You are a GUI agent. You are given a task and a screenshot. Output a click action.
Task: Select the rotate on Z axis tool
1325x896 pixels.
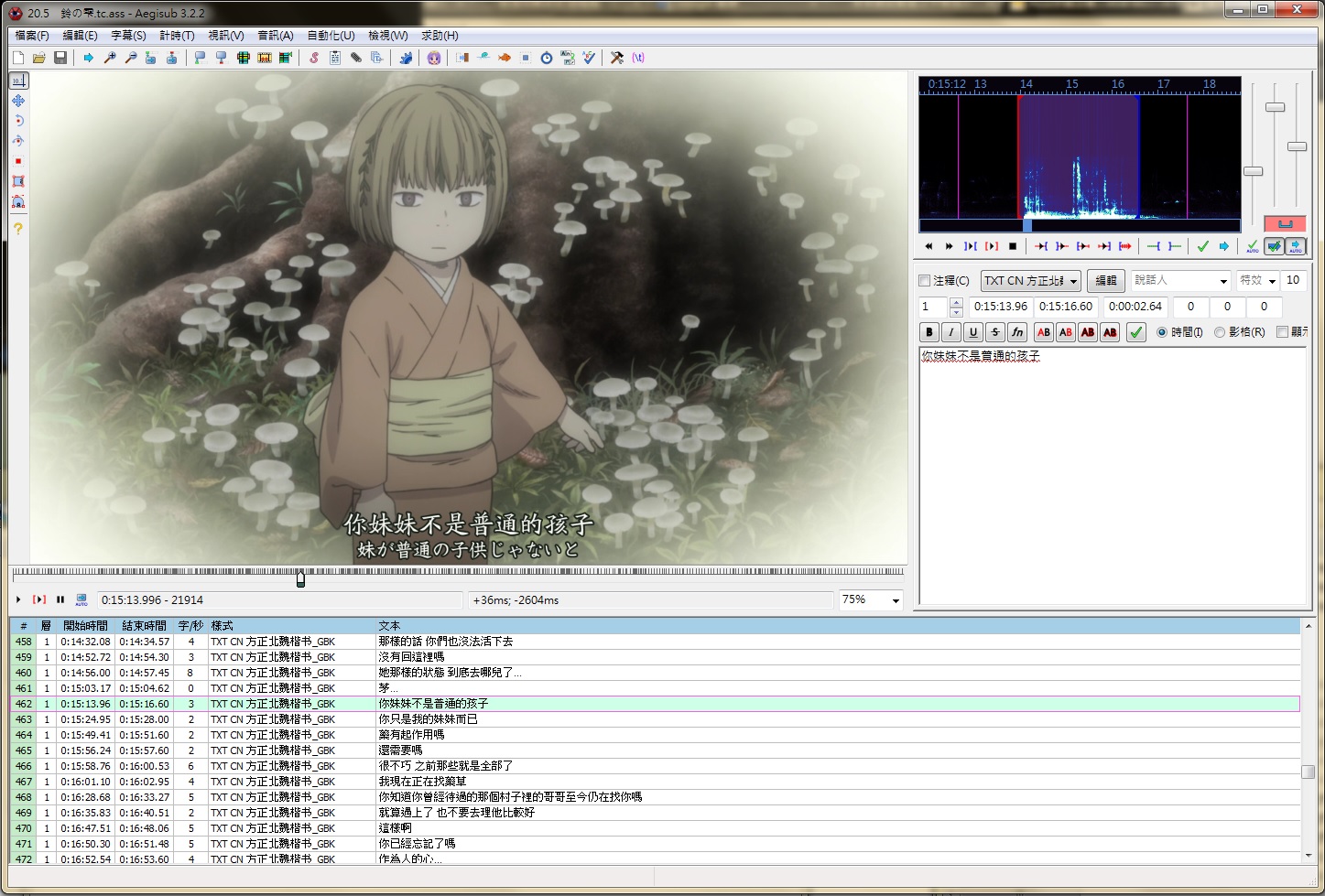coord(18,121)
